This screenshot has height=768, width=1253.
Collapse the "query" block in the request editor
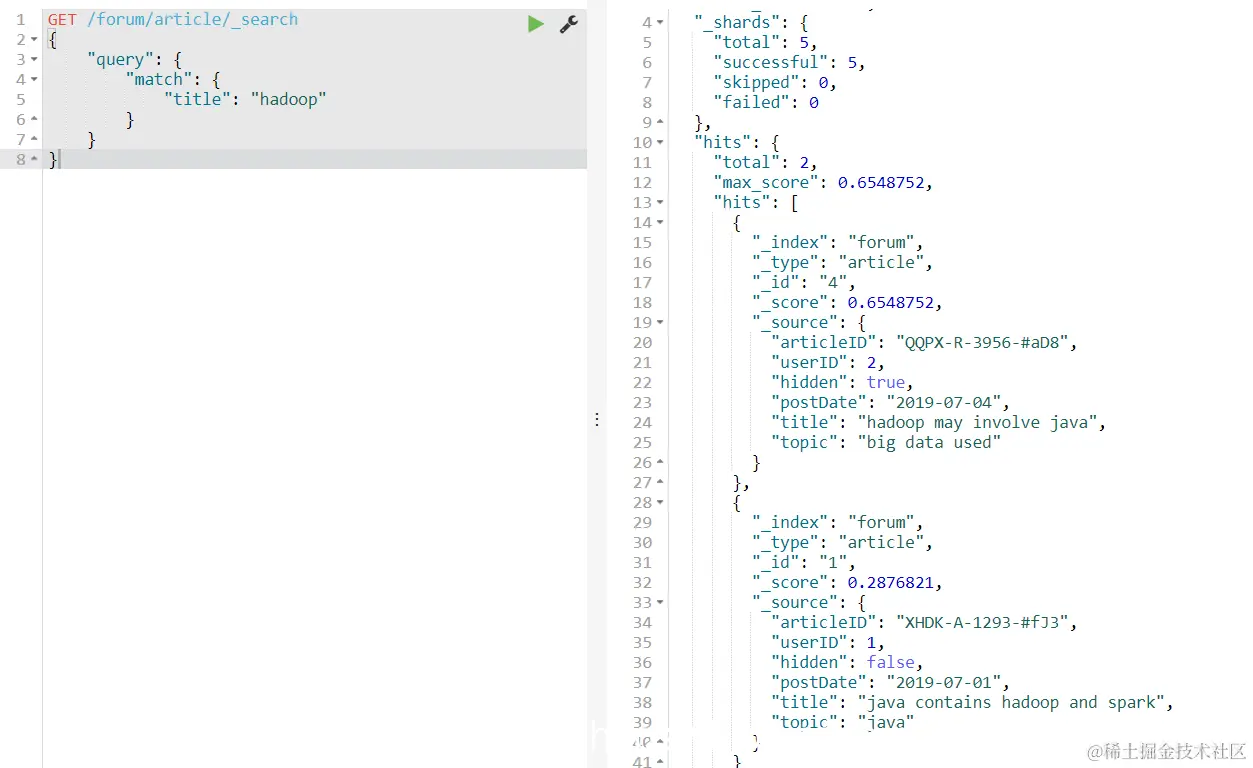pos(34,60)
